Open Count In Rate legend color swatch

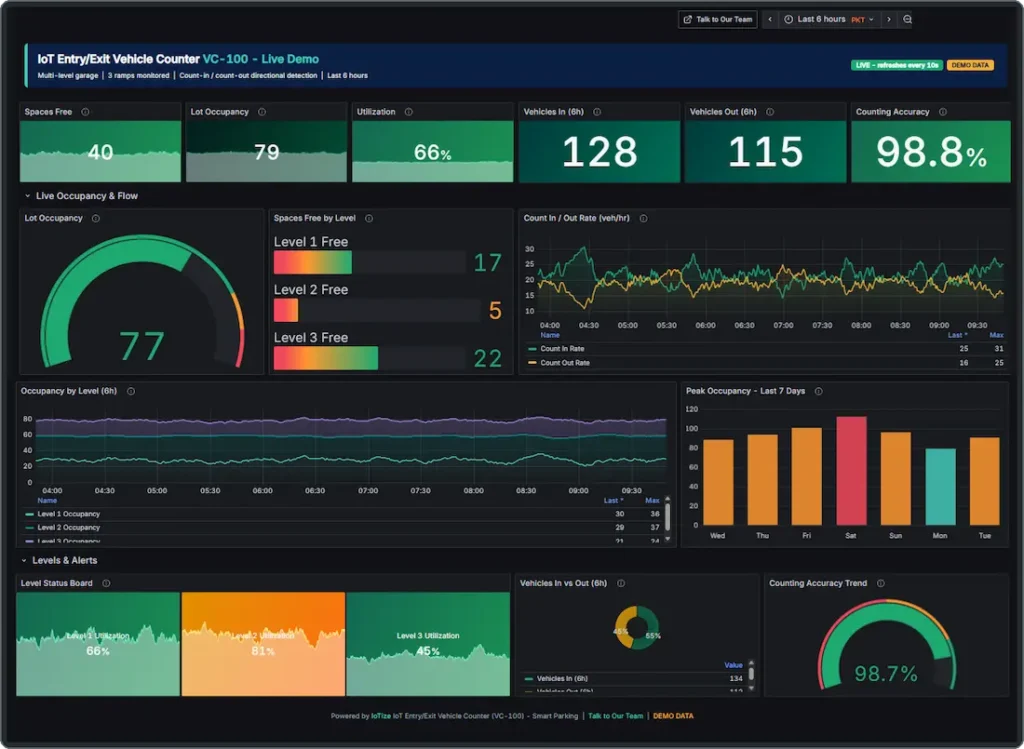coord(532,349)
